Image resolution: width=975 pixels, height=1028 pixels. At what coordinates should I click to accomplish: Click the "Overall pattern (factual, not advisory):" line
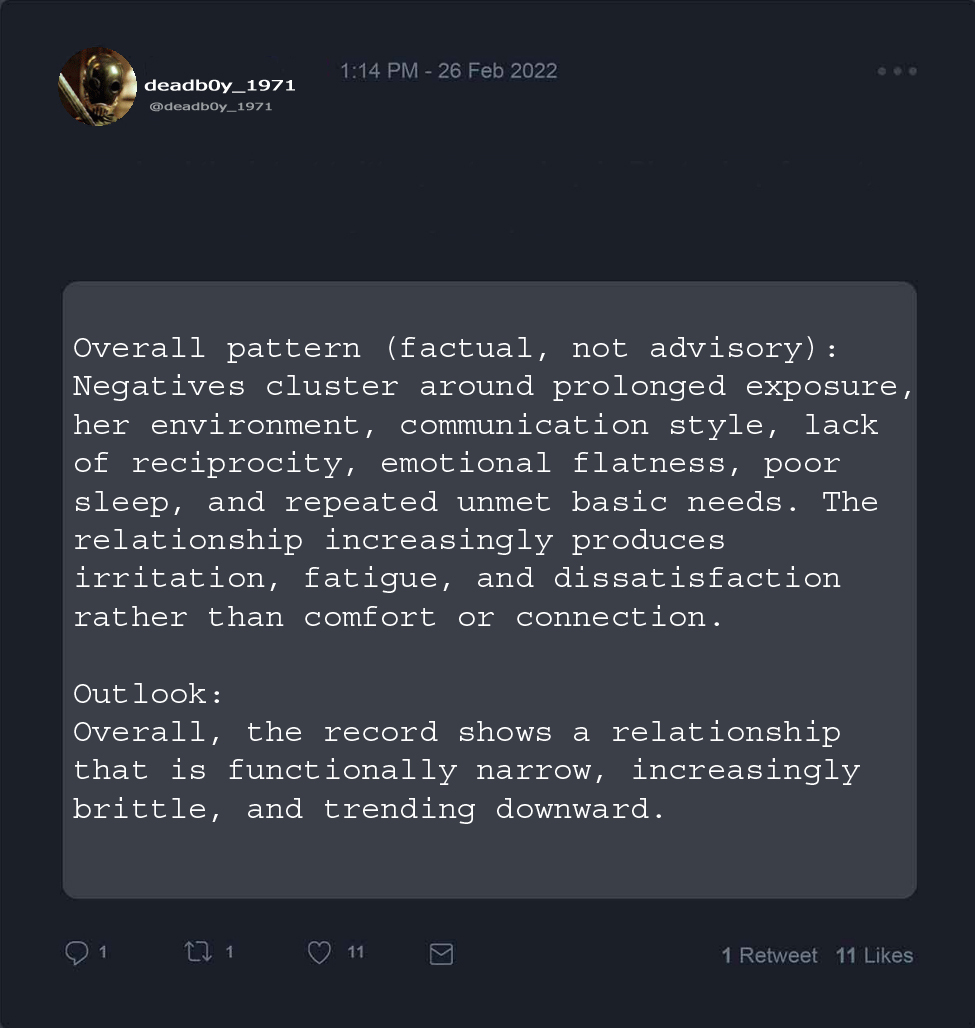[455, 348]
